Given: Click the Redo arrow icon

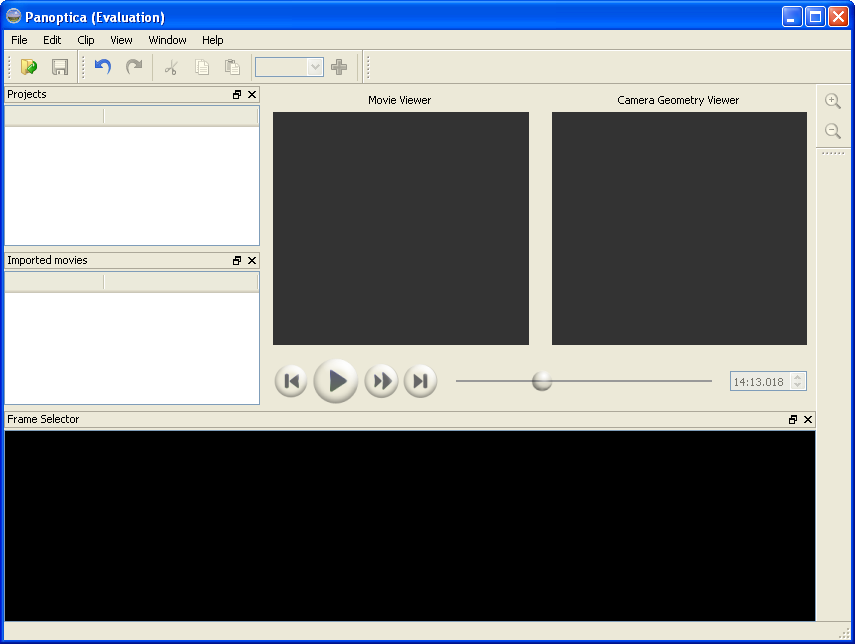Looking at the screenshot, I should pyautogui.click(x=133, y=67).
